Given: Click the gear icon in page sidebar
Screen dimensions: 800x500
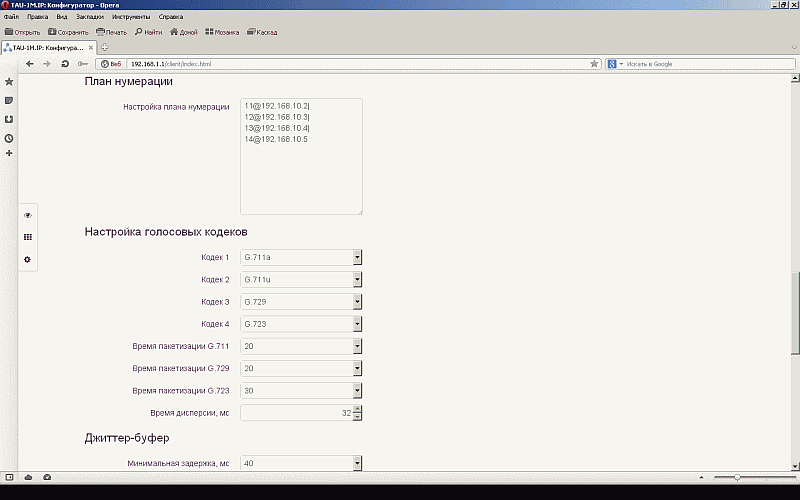Looking at the screenshot, I should click(x=28, y=259).
